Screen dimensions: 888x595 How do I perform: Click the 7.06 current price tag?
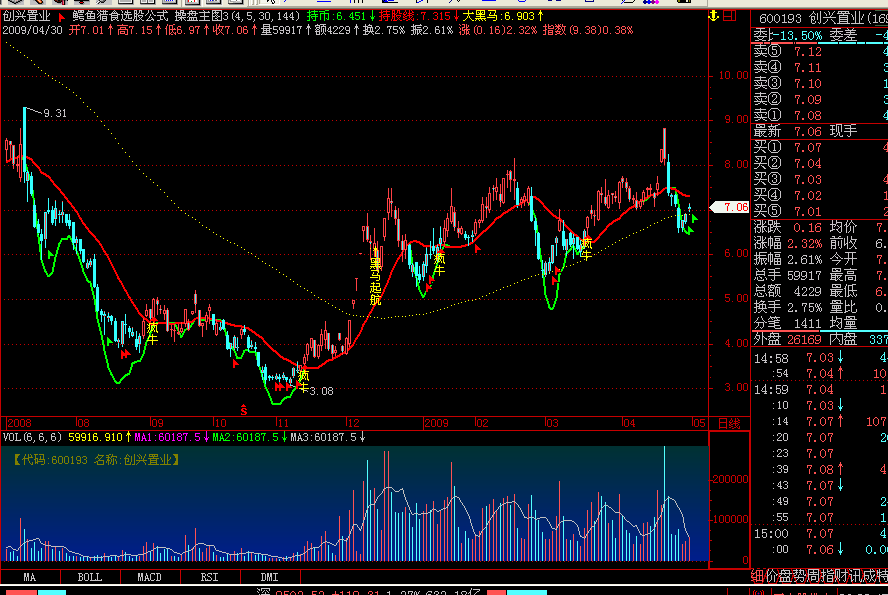[x=731, y=207]
